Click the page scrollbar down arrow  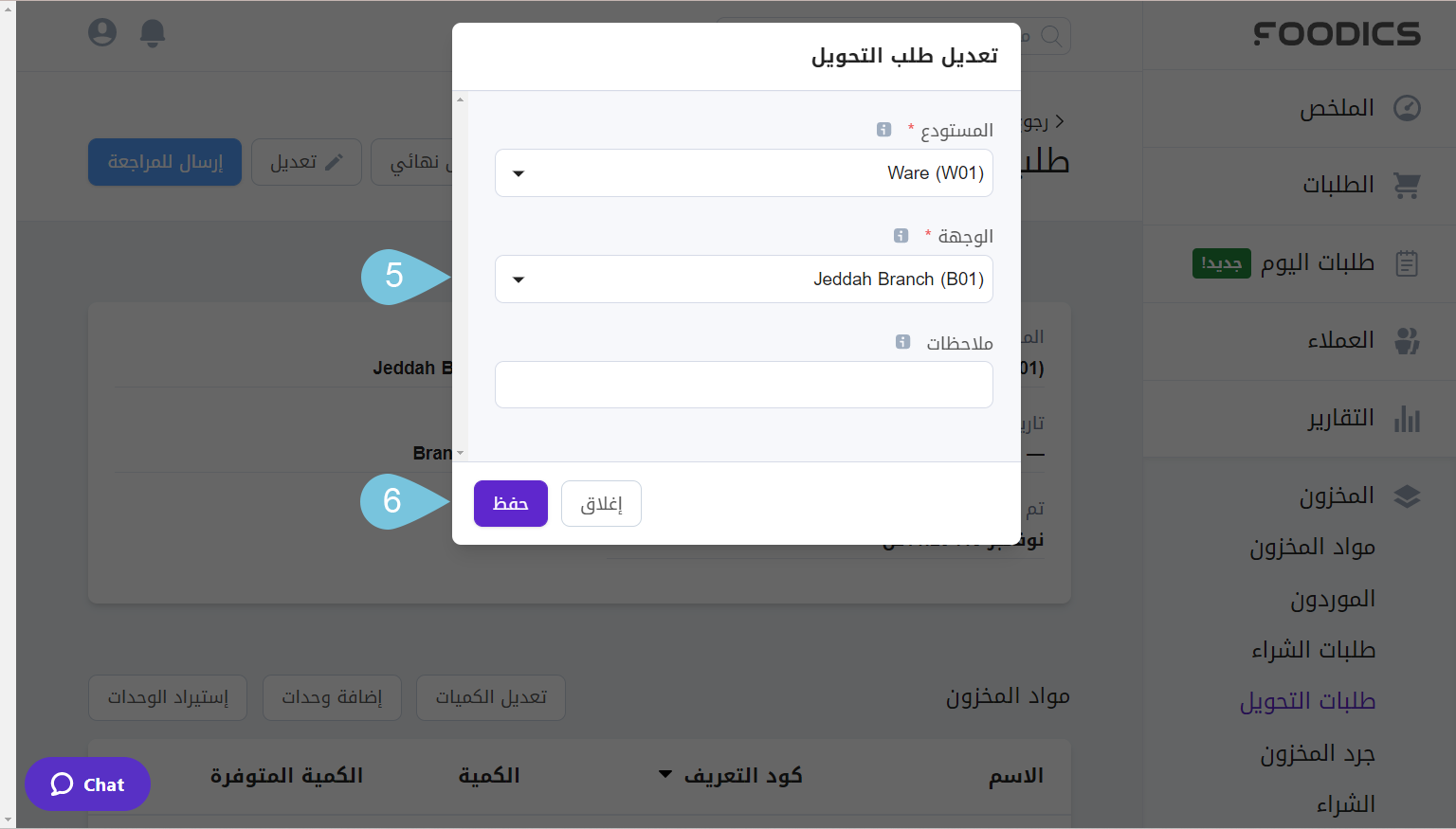click(x=8, y=820)
